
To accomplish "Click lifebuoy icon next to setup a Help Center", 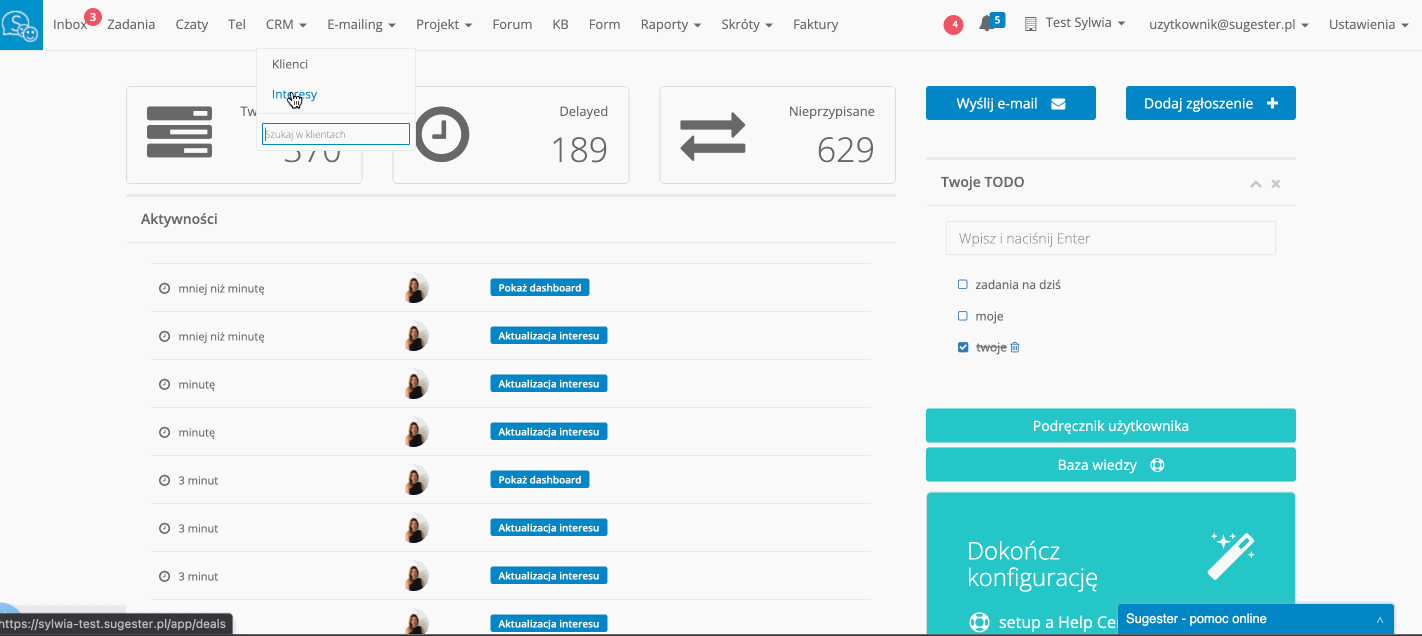I will point(979,622).
